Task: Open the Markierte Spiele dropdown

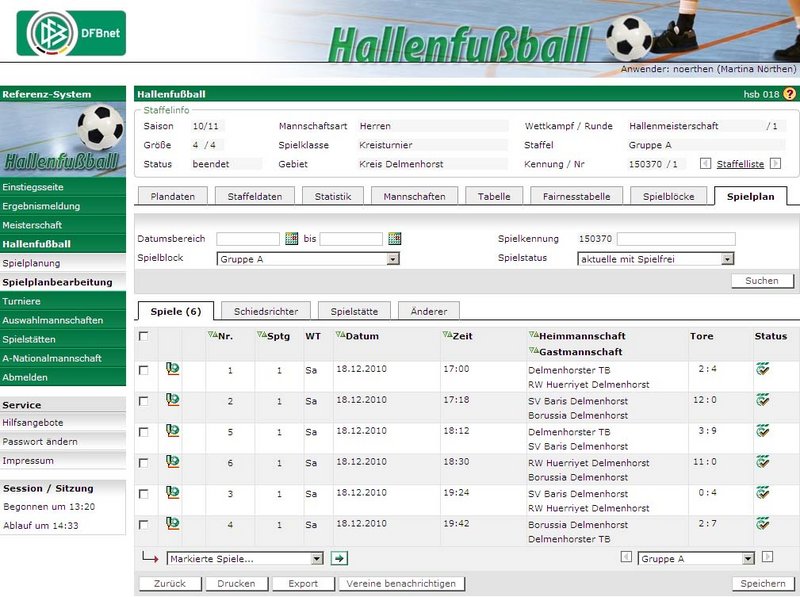Action: pos(317,559)
